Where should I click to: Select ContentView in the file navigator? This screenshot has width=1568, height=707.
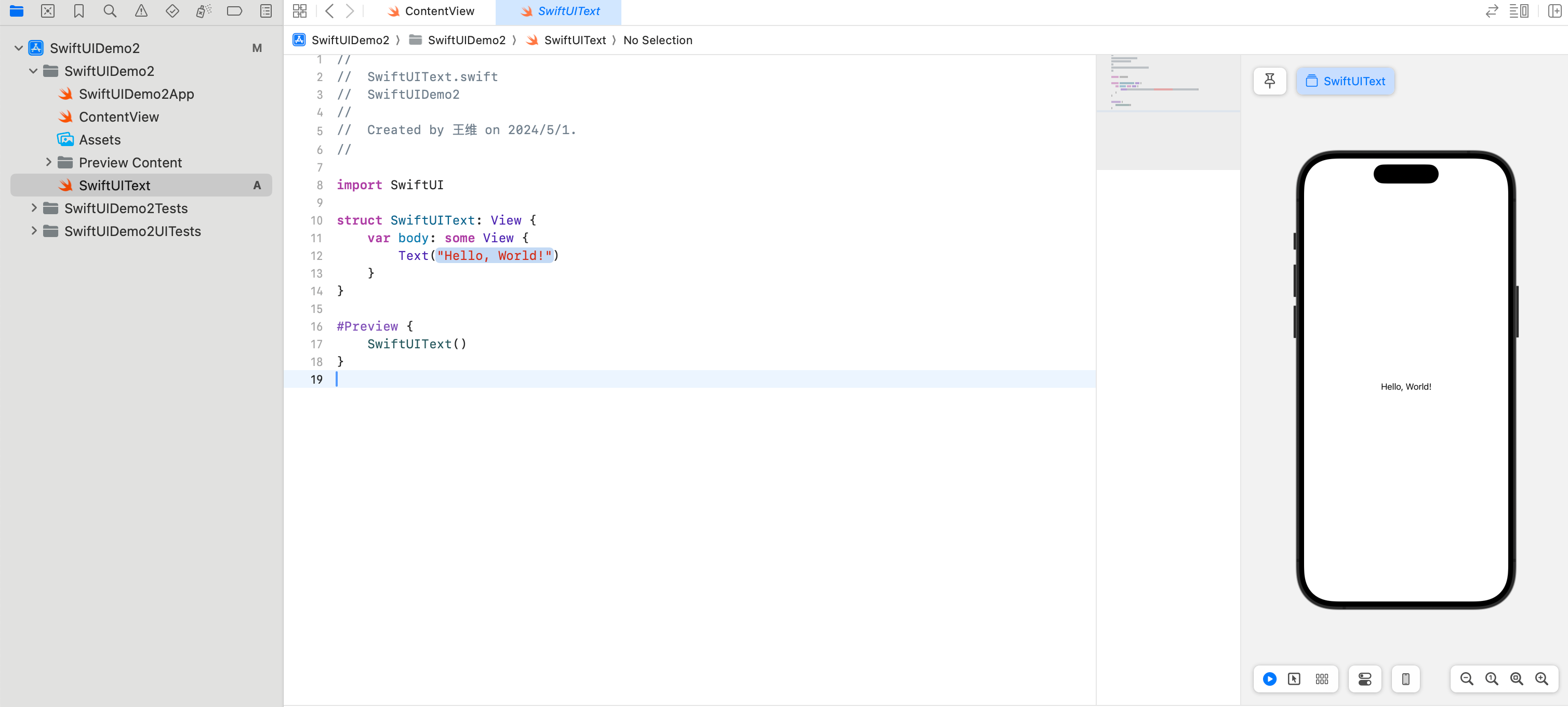coord(119,116)
